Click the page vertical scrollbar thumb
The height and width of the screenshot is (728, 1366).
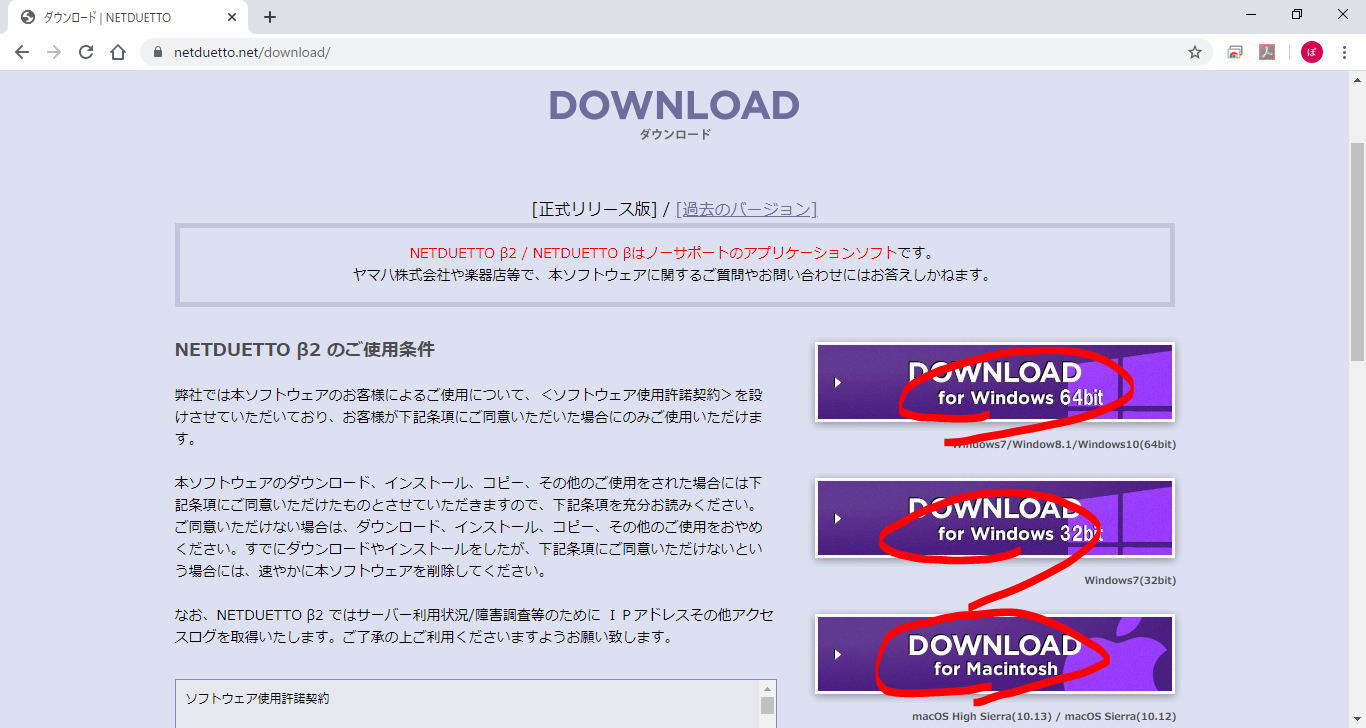pos(1357,250)
